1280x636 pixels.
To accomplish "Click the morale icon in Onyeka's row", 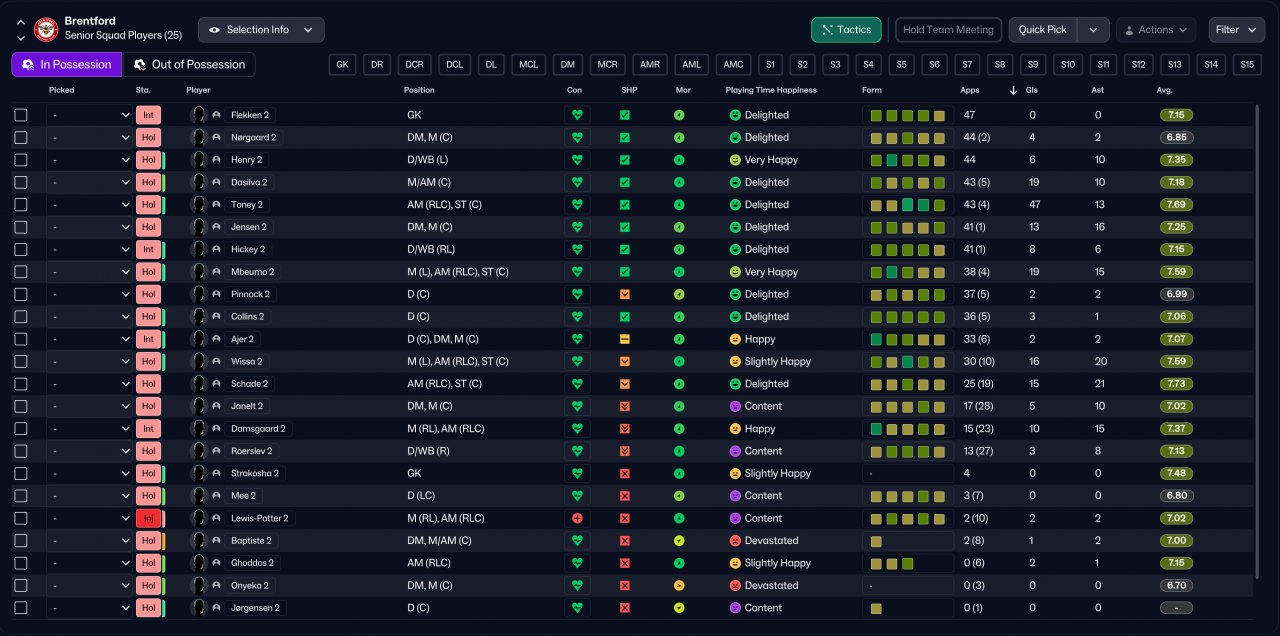I will (x=679, y=585).
